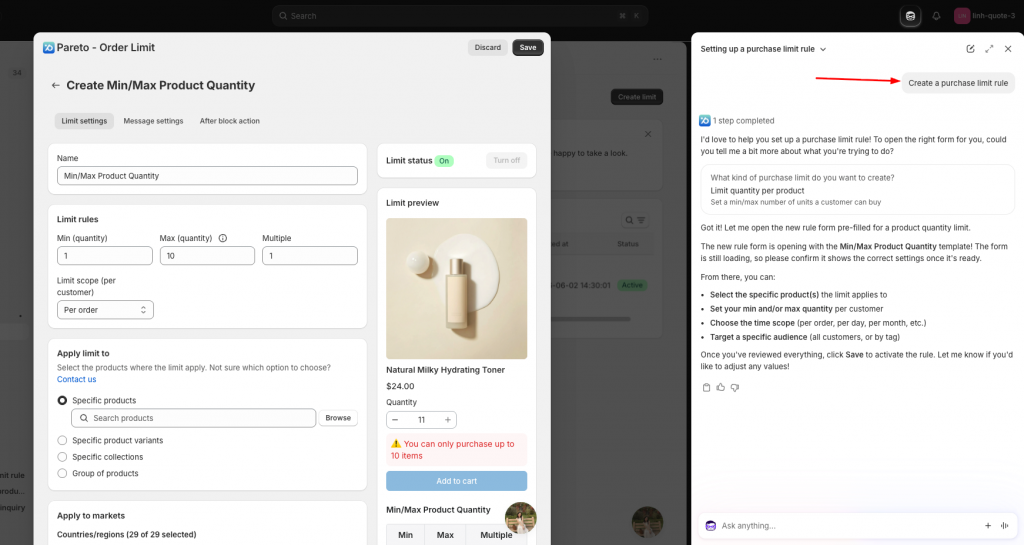
Task: Click the hydrating toner product image
Action: (x=456, y=288)
